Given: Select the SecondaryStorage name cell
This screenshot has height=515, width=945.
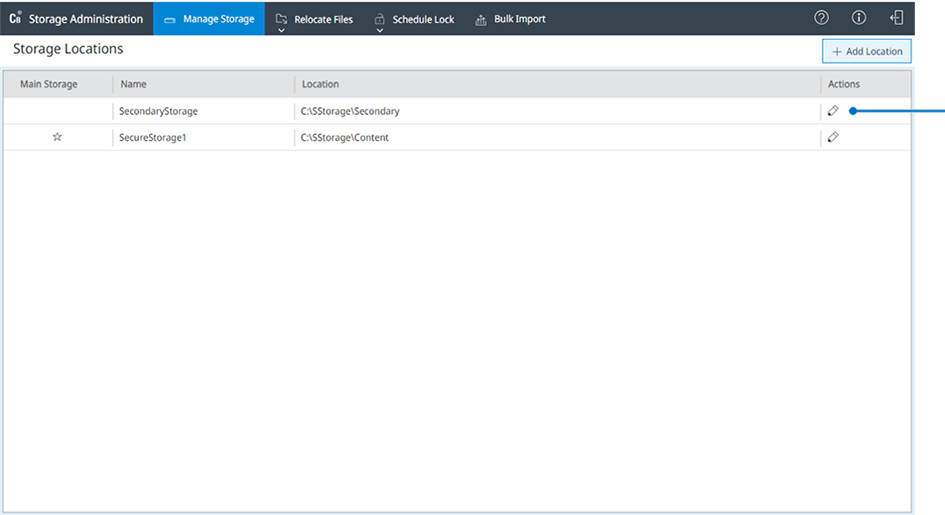Looking at the screenshot, I should tap(158, 111).
